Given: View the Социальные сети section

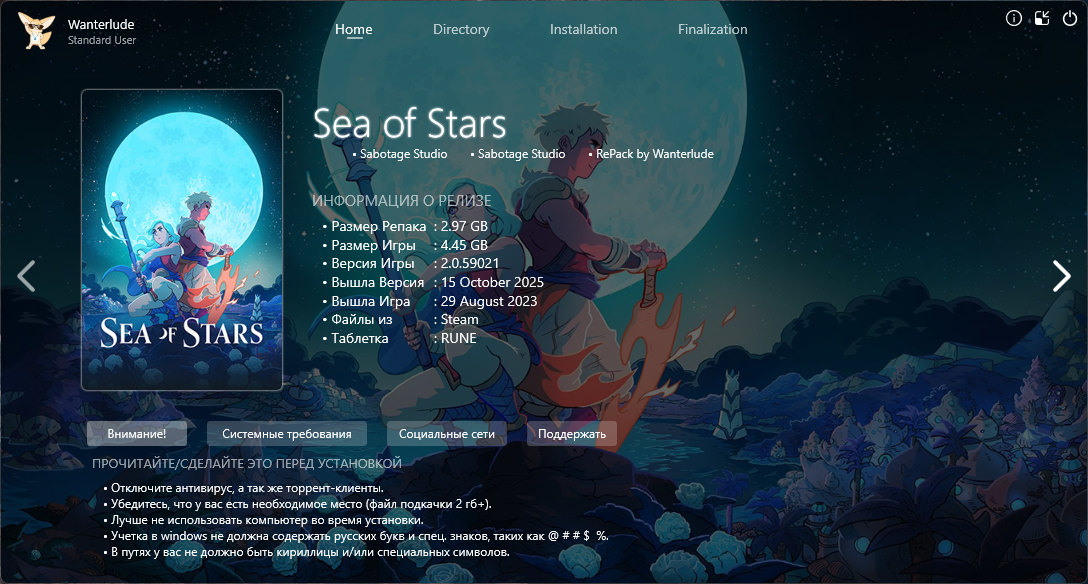Looking at the screenshot, I should click(x=447, y=433).
